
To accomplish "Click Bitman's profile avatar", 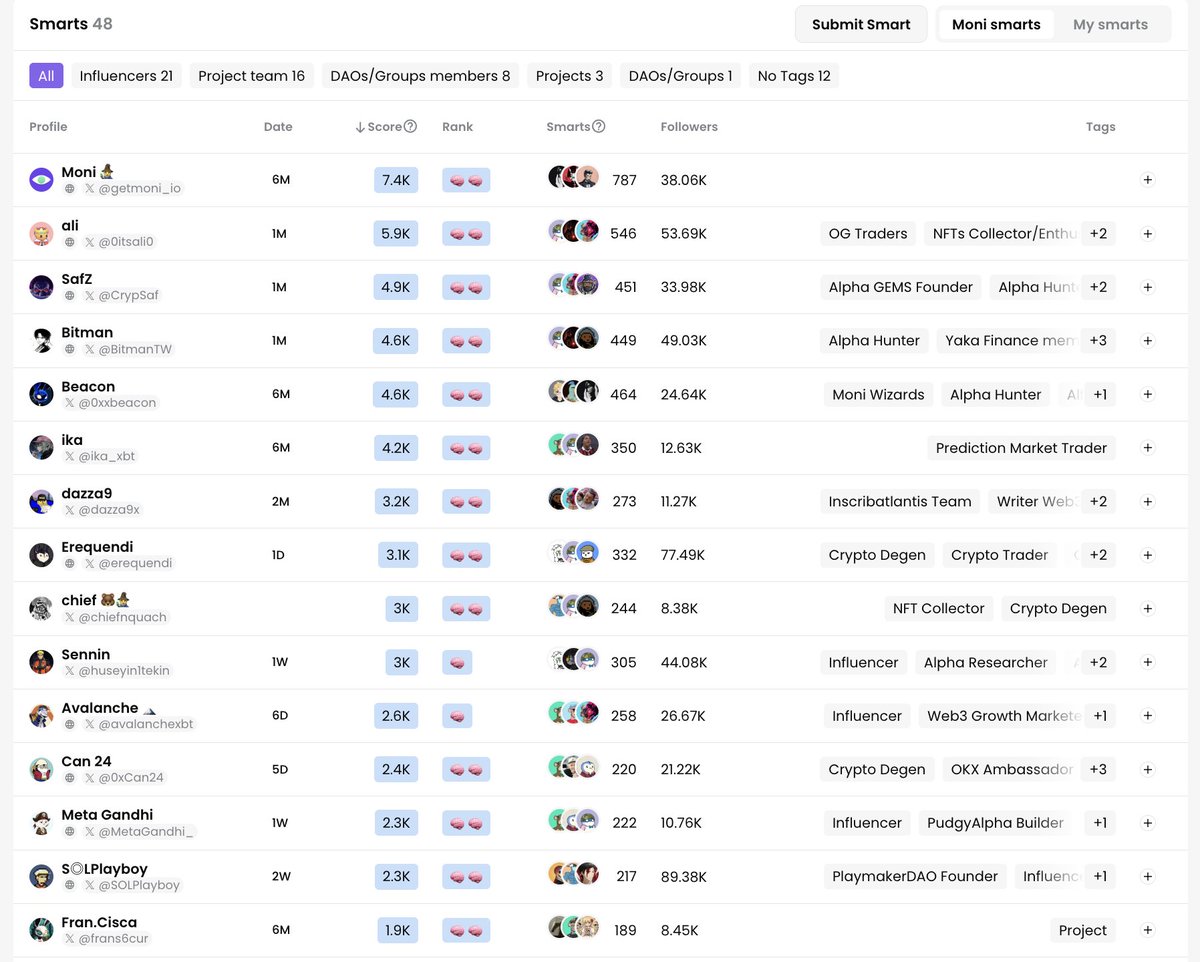I will (41, 340).
